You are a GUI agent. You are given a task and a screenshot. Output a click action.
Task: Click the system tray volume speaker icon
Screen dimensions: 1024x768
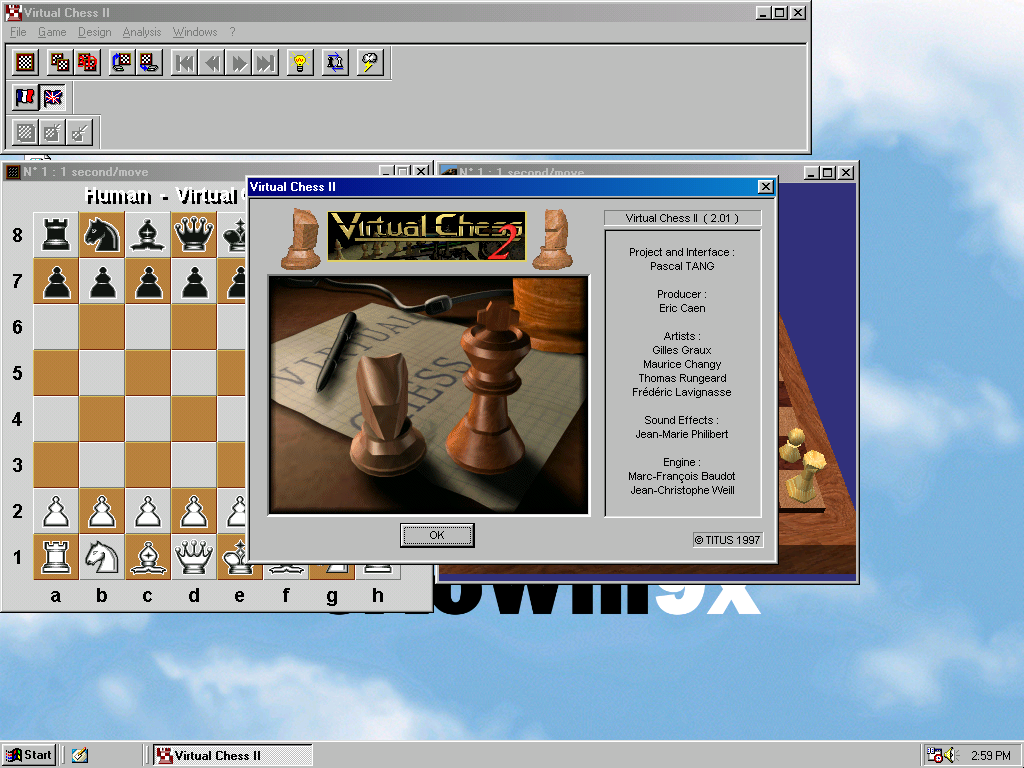951,756
